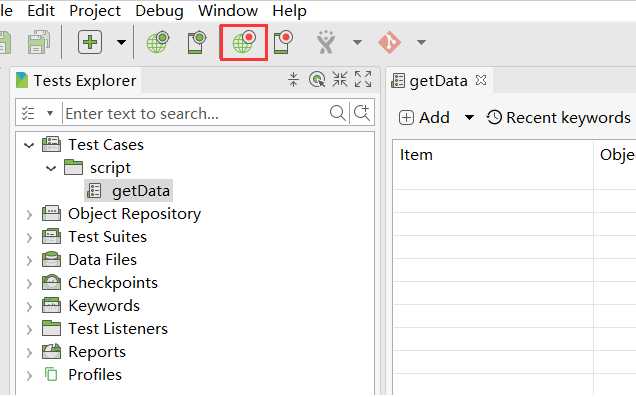636x397 pixels.
Task: Click the Item column header
Action: point(493,155)
